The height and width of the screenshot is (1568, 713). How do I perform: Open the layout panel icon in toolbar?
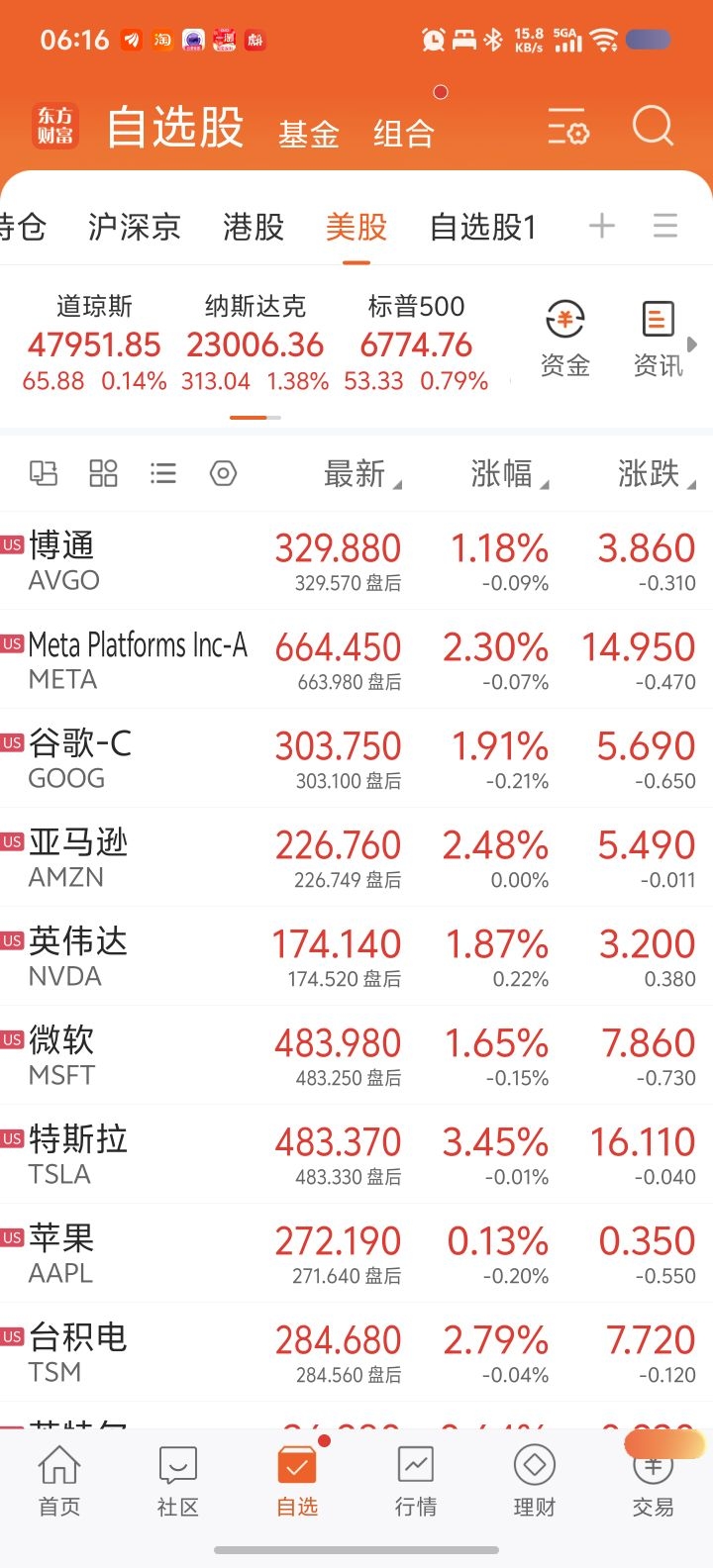tap(44, 473)
